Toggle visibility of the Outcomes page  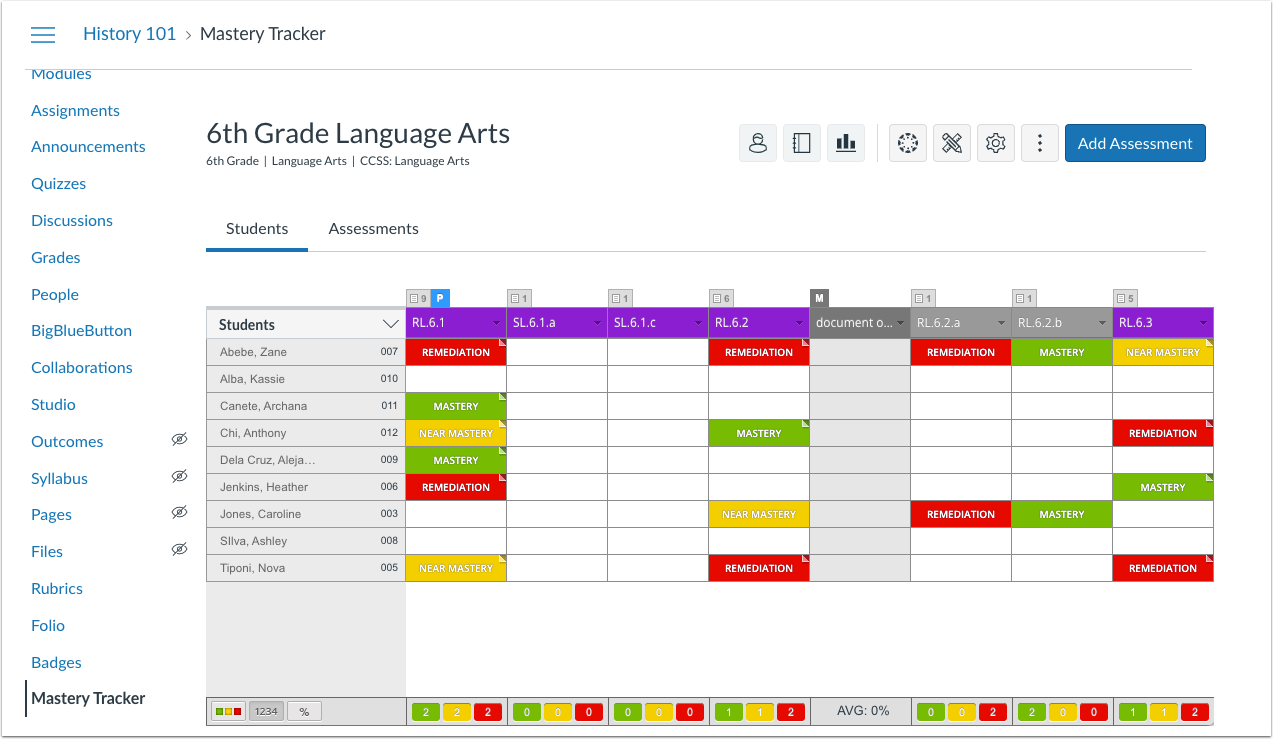179,439
